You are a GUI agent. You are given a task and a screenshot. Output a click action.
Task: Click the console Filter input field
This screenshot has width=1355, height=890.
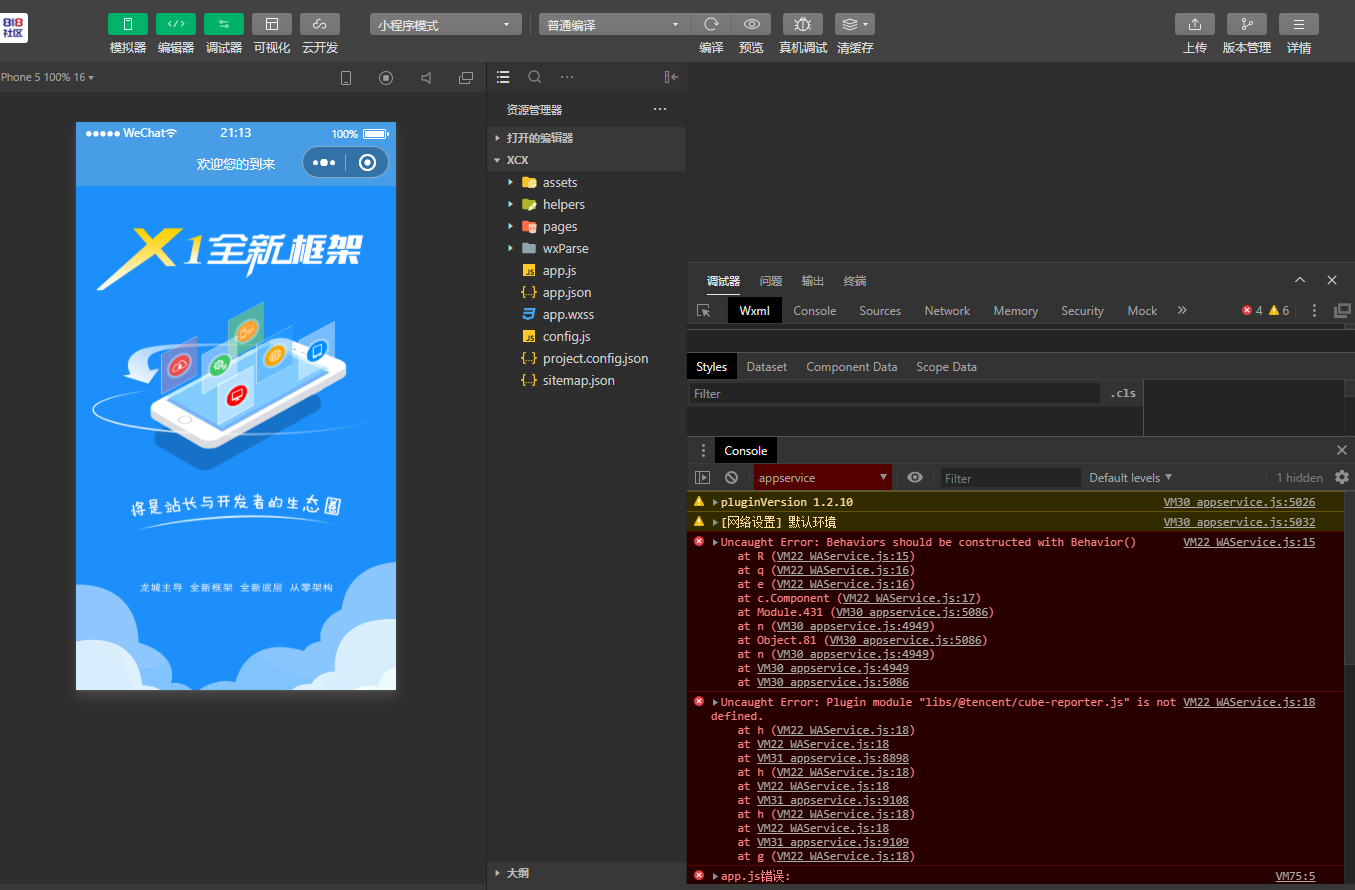(1010, 478)
